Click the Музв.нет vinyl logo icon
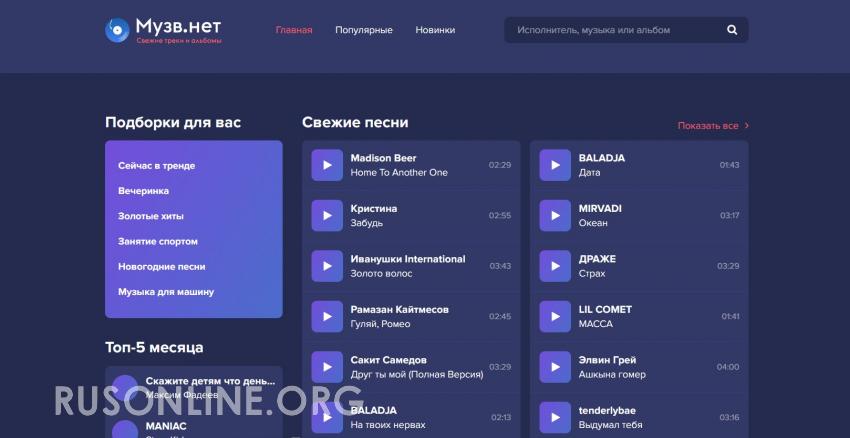 [x=117, y=30]
